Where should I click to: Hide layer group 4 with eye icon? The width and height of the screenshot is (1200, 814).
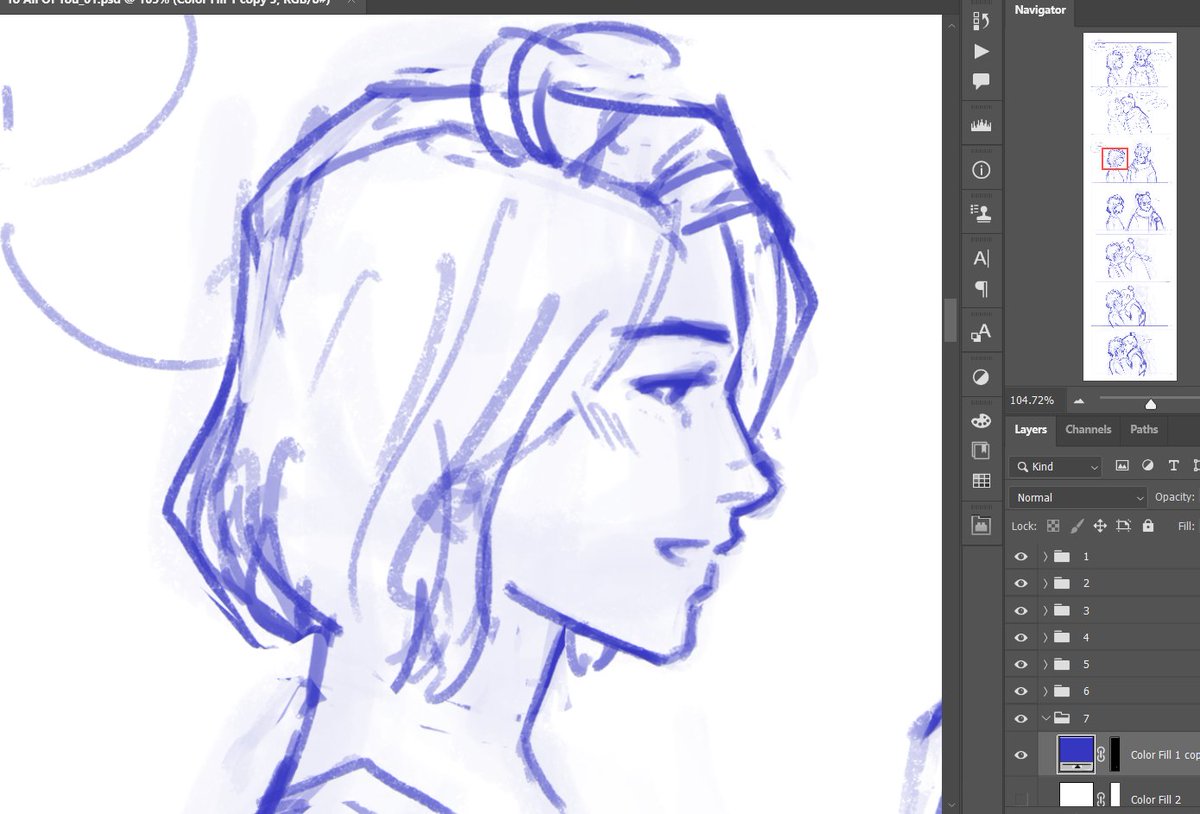point(1021,637)
